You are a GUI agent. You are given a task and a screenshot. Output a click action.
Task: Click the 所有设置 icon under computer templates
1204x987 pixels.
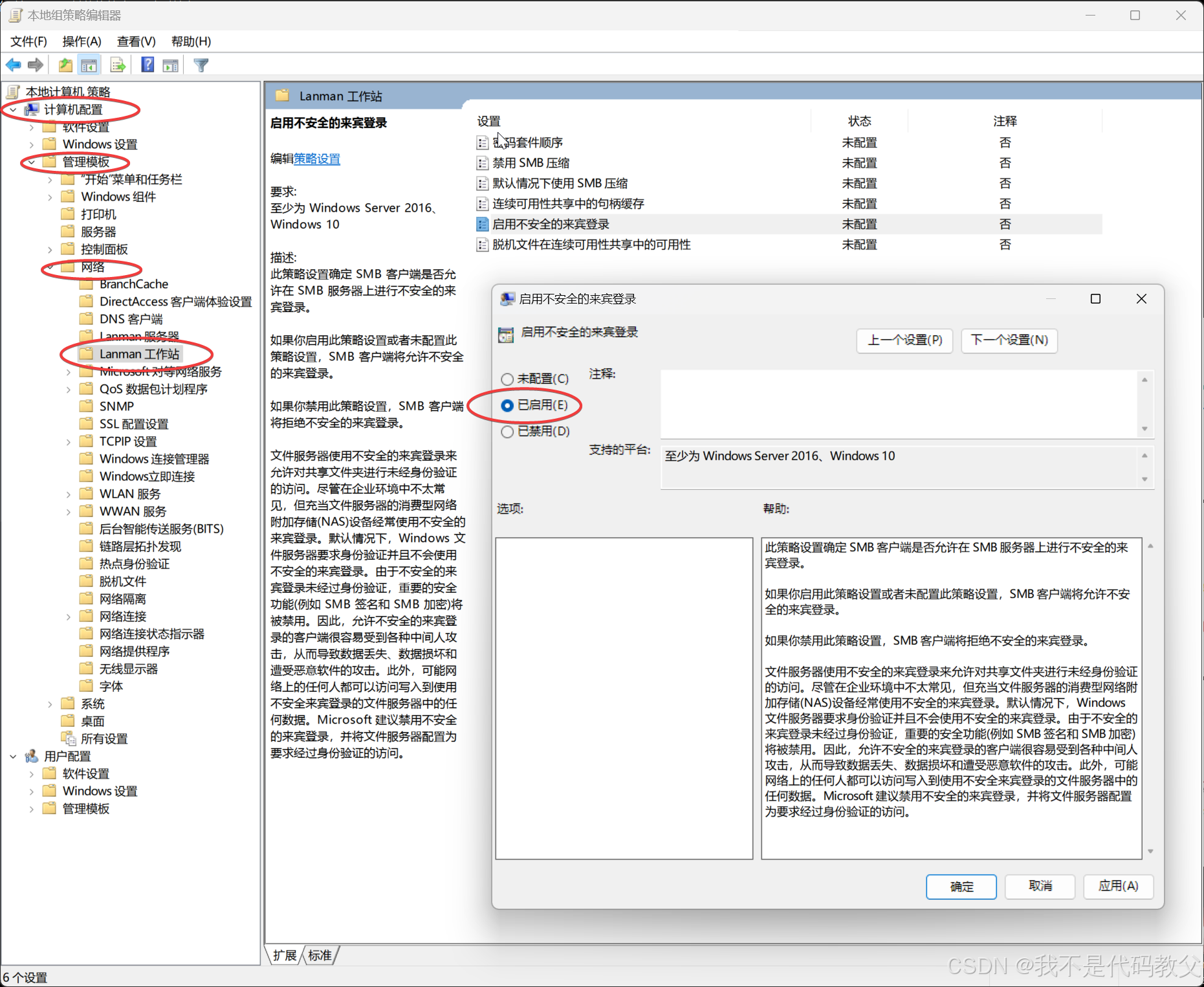[69, 738]
